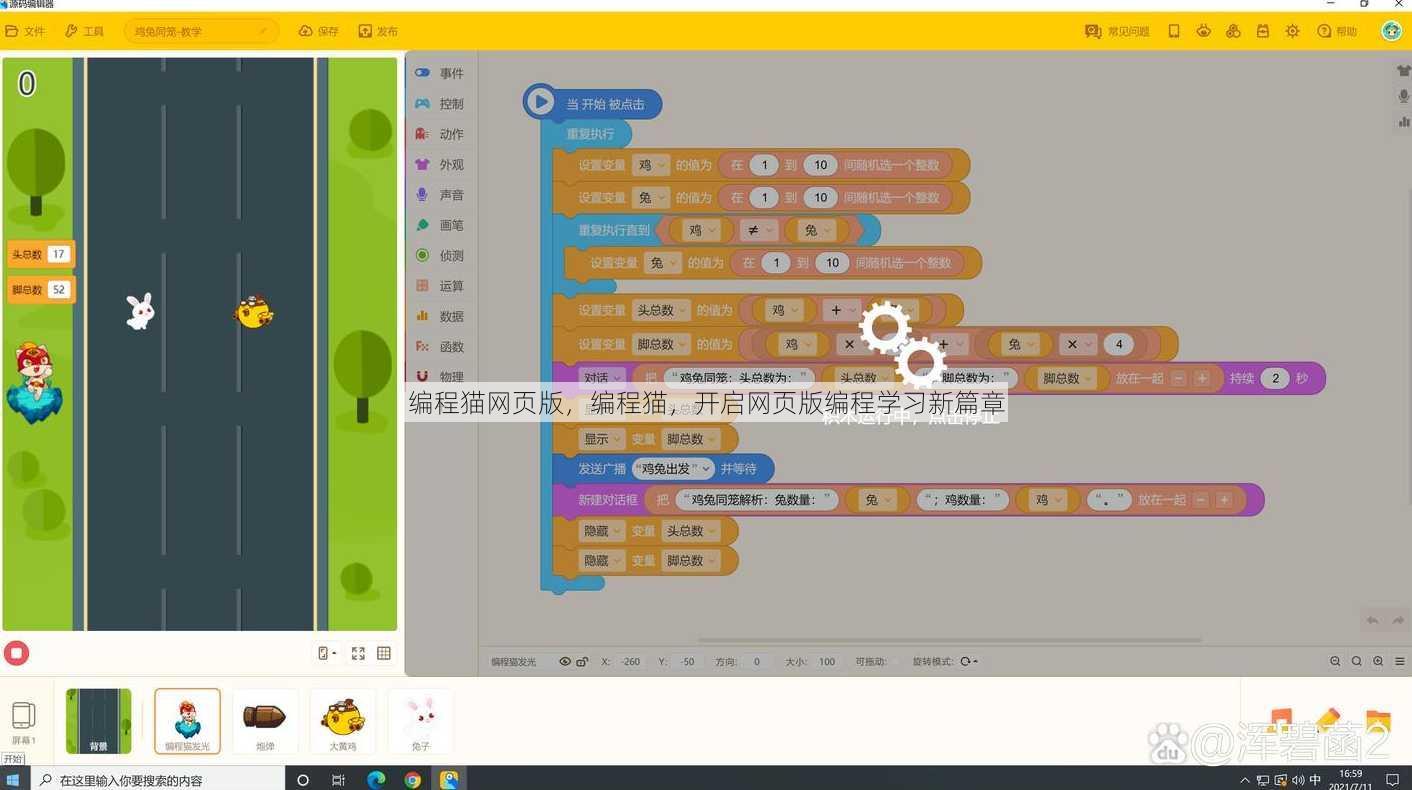The height and width of the screenshot is (790, 1412).
Task: Select the 控制 block category
Action: 439,103
